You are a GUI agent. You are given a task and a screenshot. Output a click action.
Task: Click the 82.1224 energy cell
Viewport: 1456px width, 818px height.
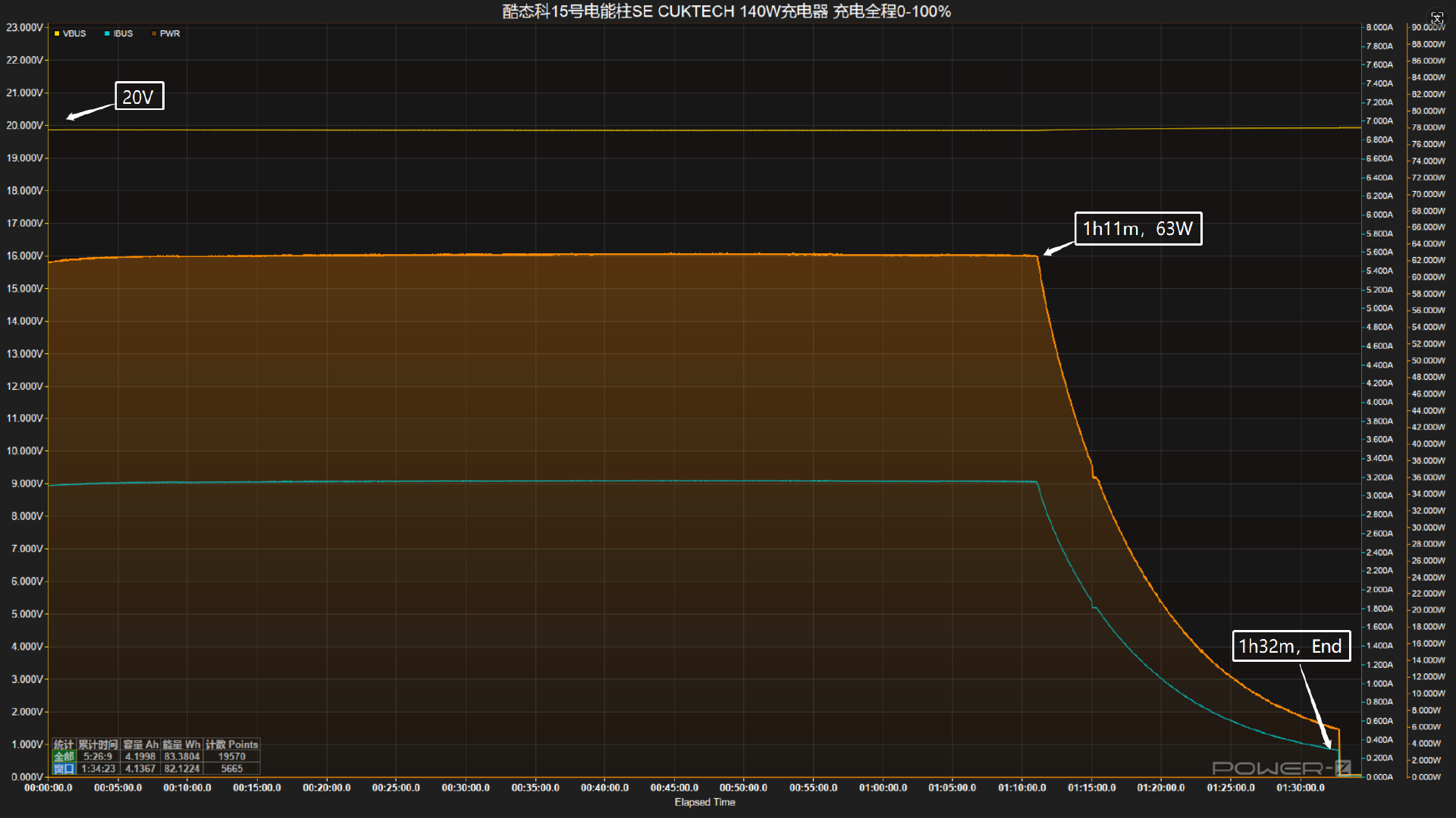[181, 769]
